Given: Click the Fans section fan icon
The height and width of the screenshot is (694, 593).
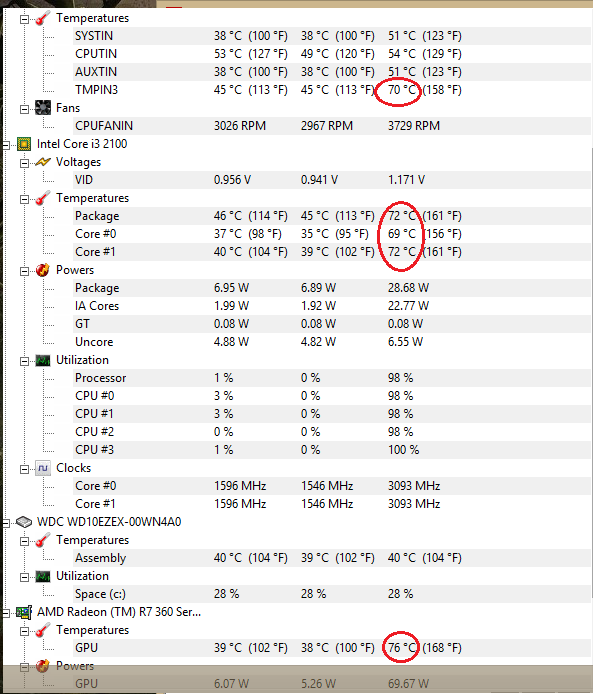Looking at the screenshot, I should click(43, 108).
